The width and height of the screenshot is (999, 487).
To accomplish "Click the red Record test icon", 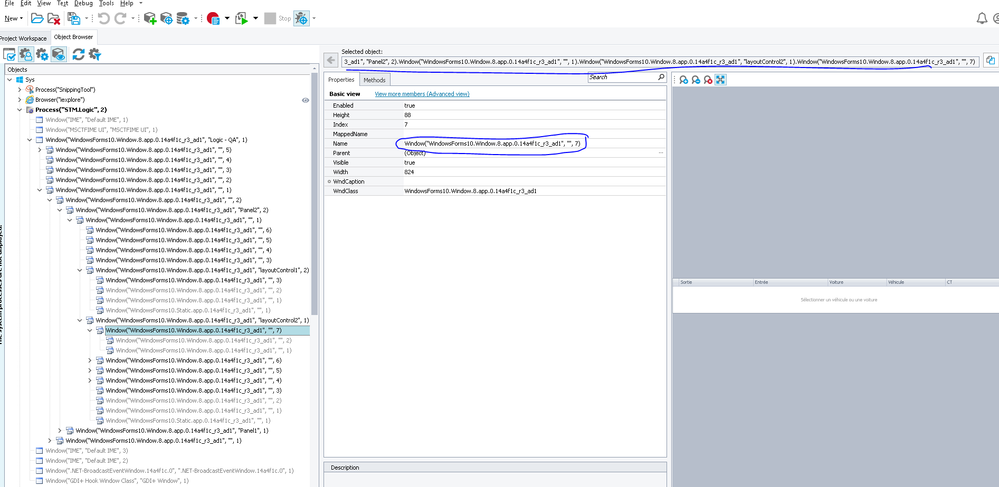I will 213,18.
